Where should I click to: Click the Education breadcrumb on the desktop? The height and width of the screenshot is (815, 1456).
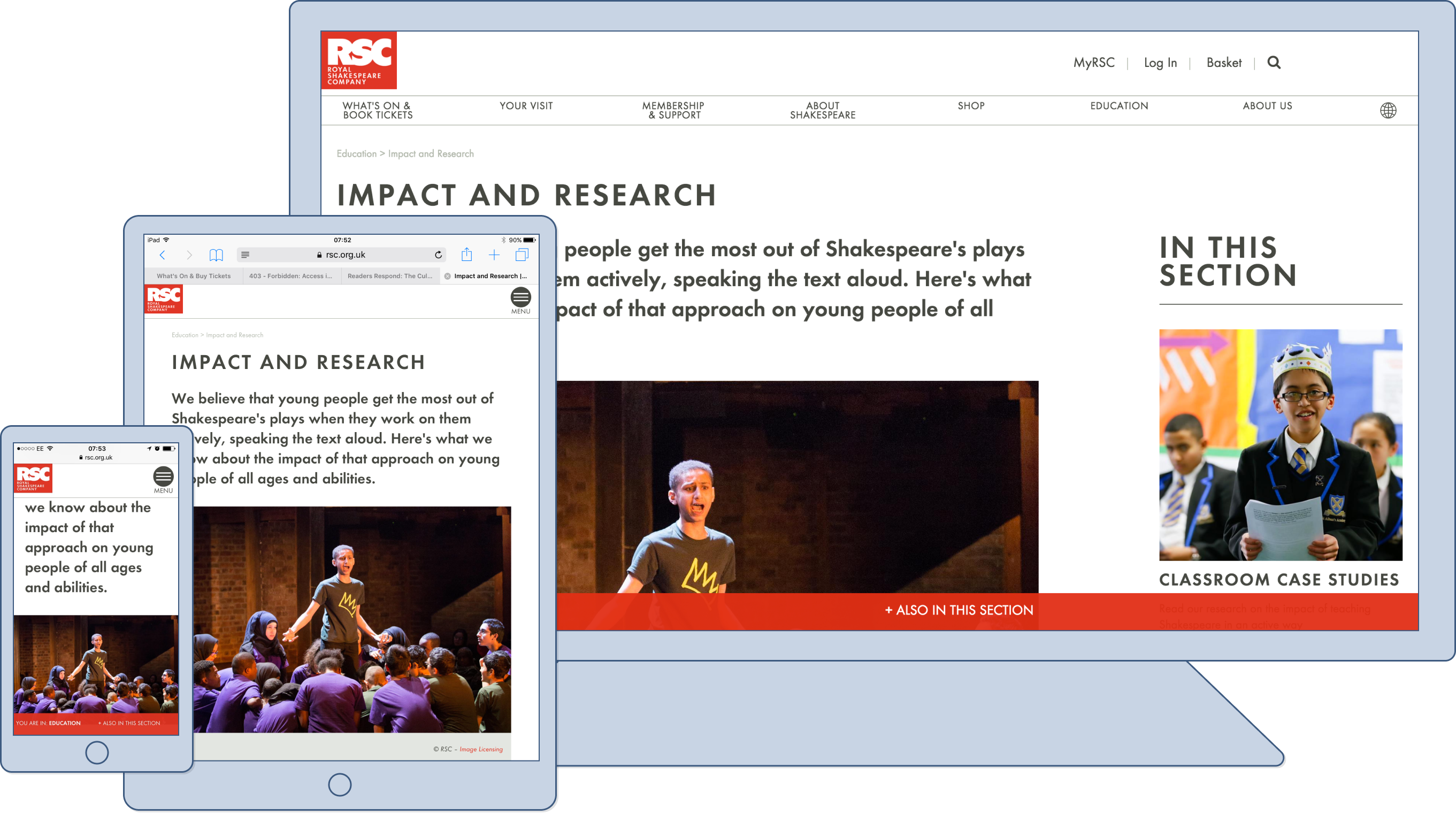click(356, 153)
